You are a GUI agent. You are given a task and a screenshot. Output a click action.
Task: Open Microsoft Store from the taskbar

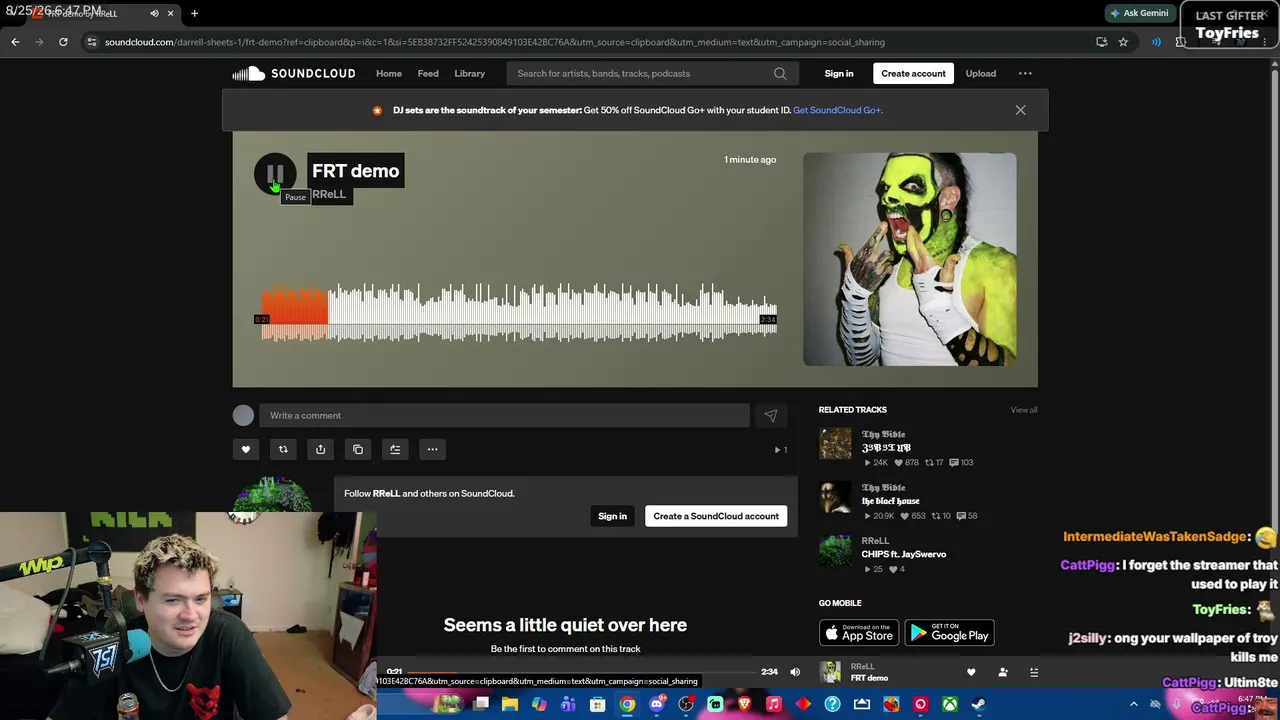click(598, 704)
